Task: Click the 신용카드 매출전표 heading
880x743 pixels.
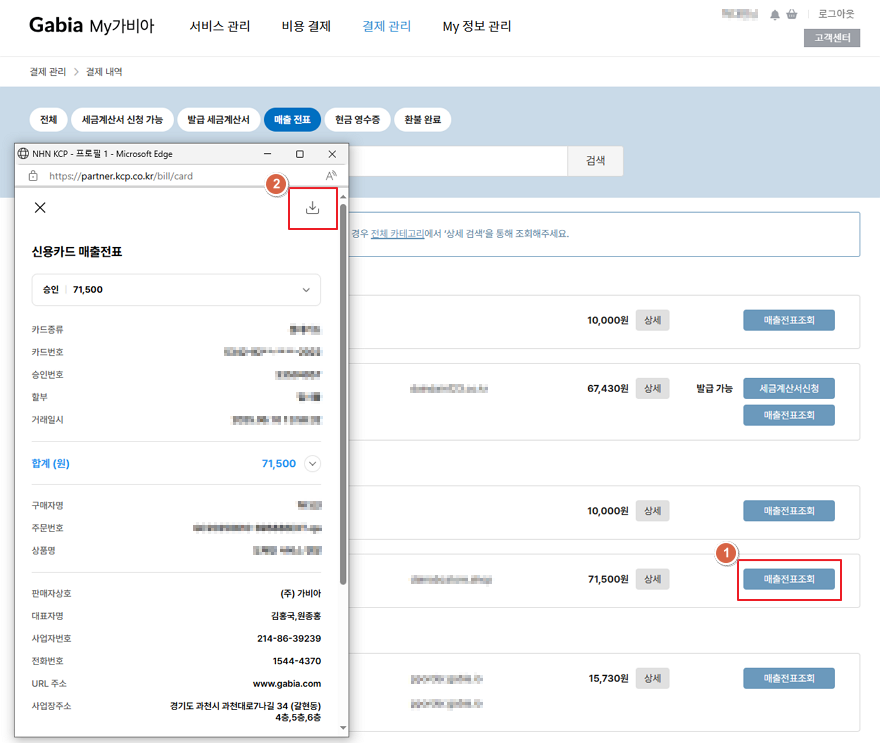Action: coord(77,251)
